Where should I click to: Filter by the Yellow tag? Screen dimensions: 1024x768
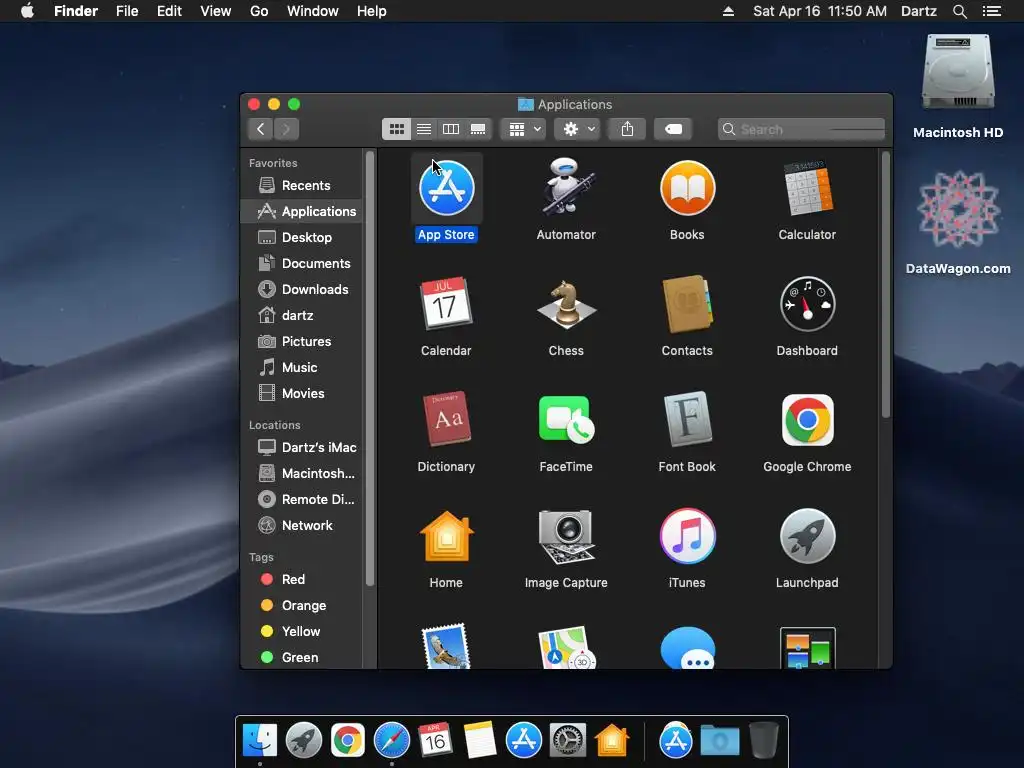[301, 632]
